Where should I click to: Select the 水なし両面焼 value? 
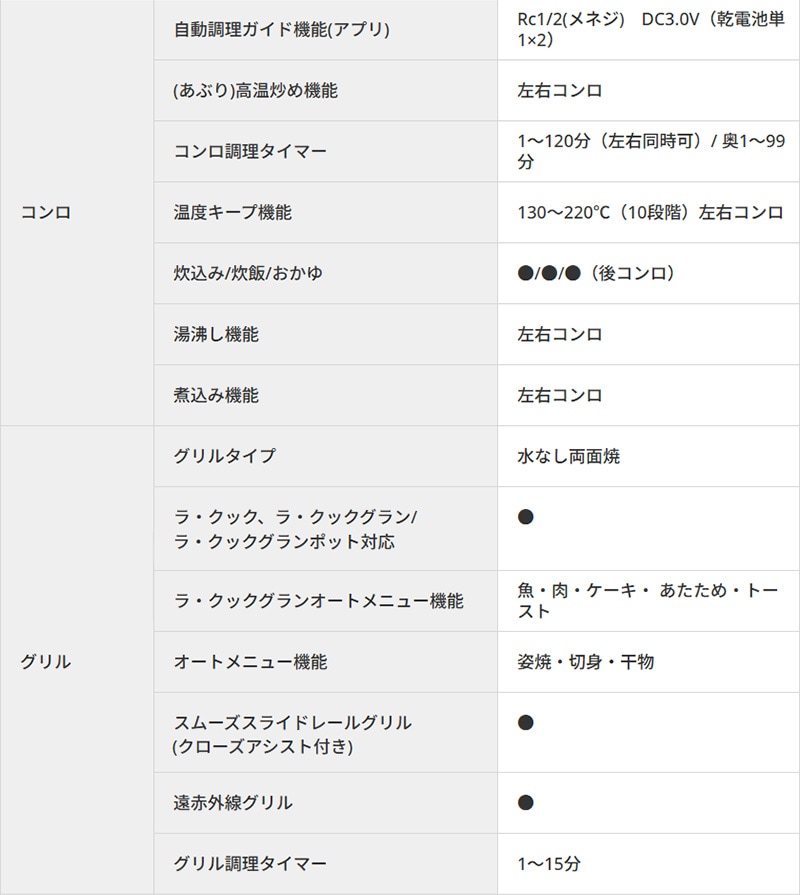pyautogui.click(x=568, y=456)
